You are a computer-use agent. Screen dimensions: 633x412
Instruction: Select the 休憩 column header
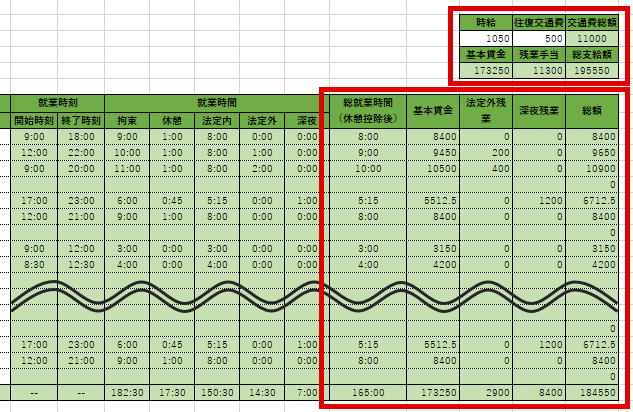[171, 120]
